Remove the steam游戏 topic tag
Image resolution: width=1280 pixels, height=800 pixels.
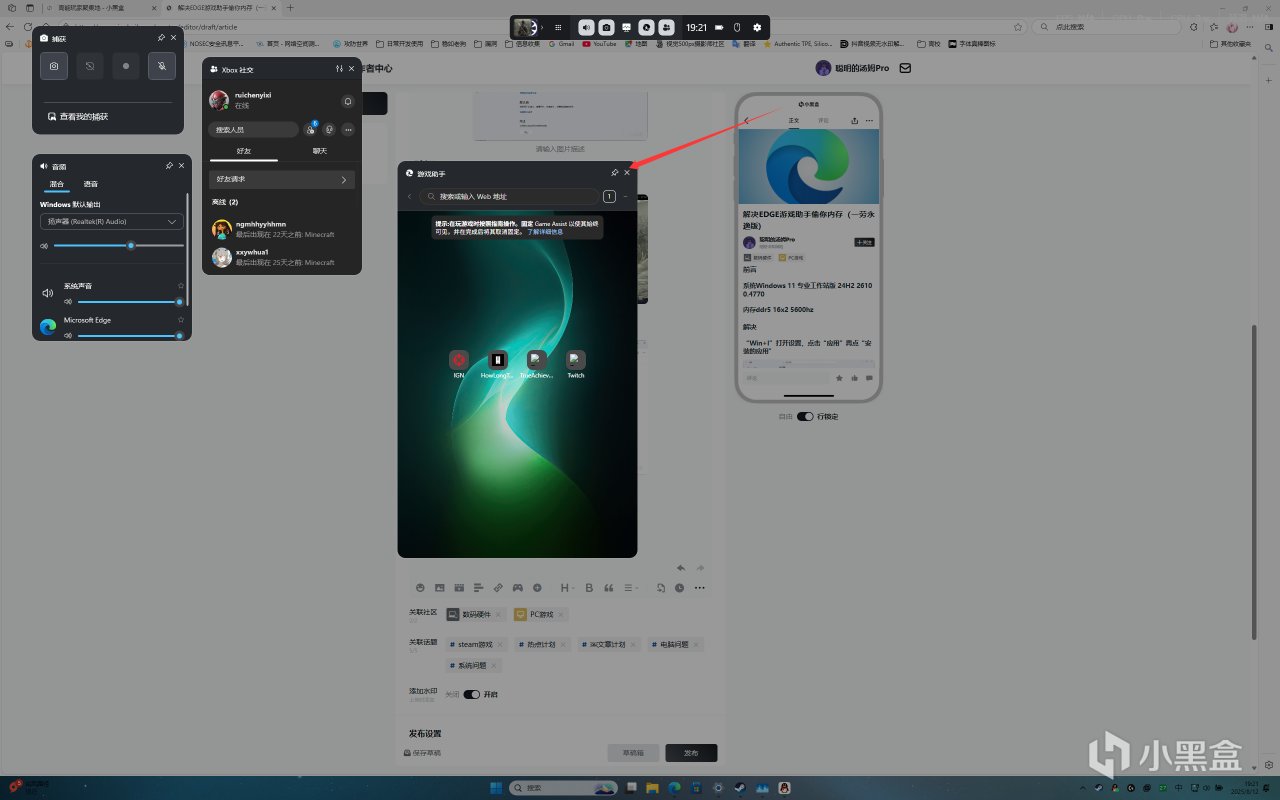tap(500, 644)
